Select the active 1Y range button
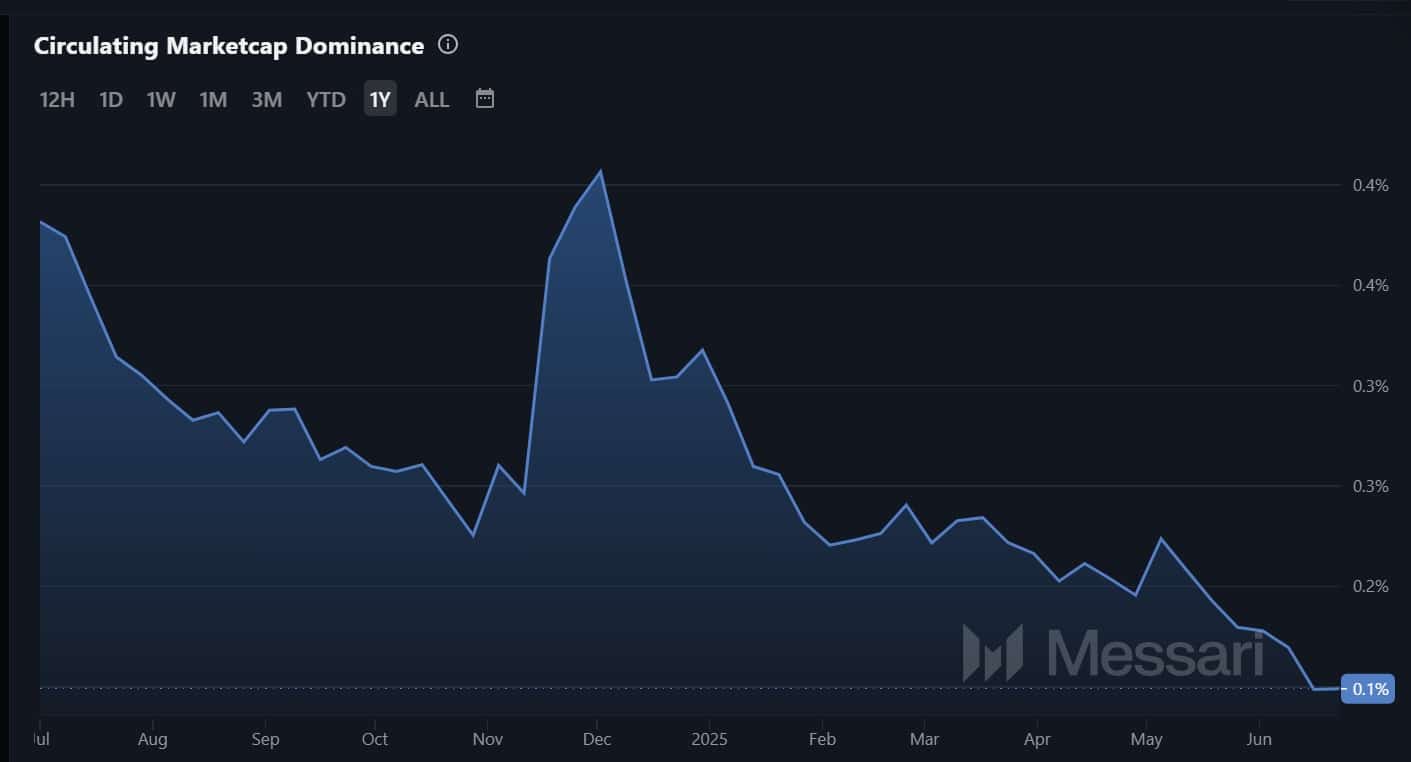The image size is (1411, 762). click(x=380, y=99)
